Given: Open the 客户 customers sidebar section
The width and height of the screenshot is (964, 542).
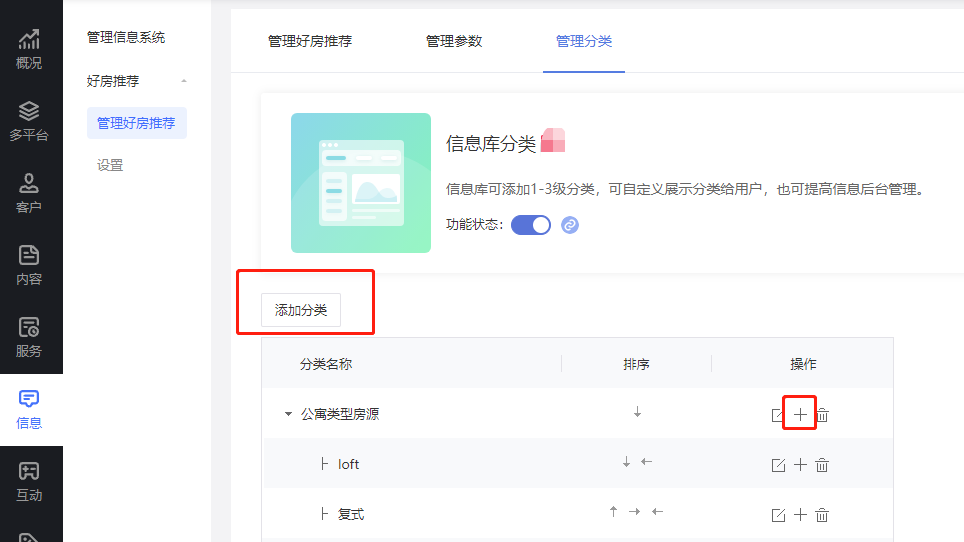Looking at the screenshot, I should pos(29,193).
